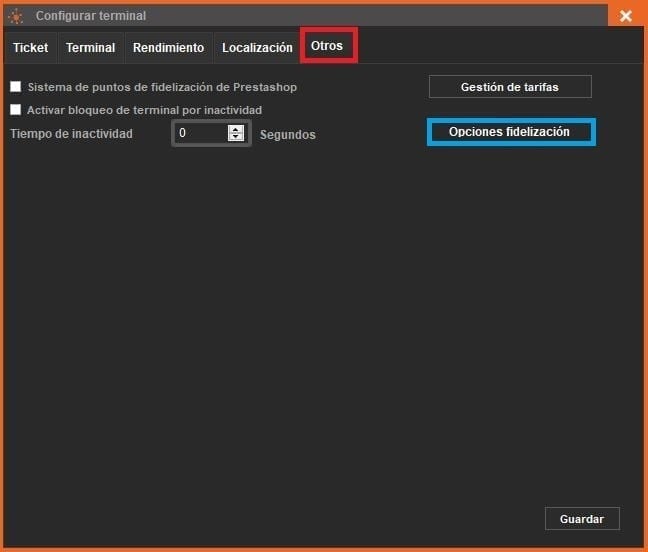Screen dimensions: 648x552
Task: Click the Configurar terminal title bar text
Action: pyautogui.click(x=90, y=16)
